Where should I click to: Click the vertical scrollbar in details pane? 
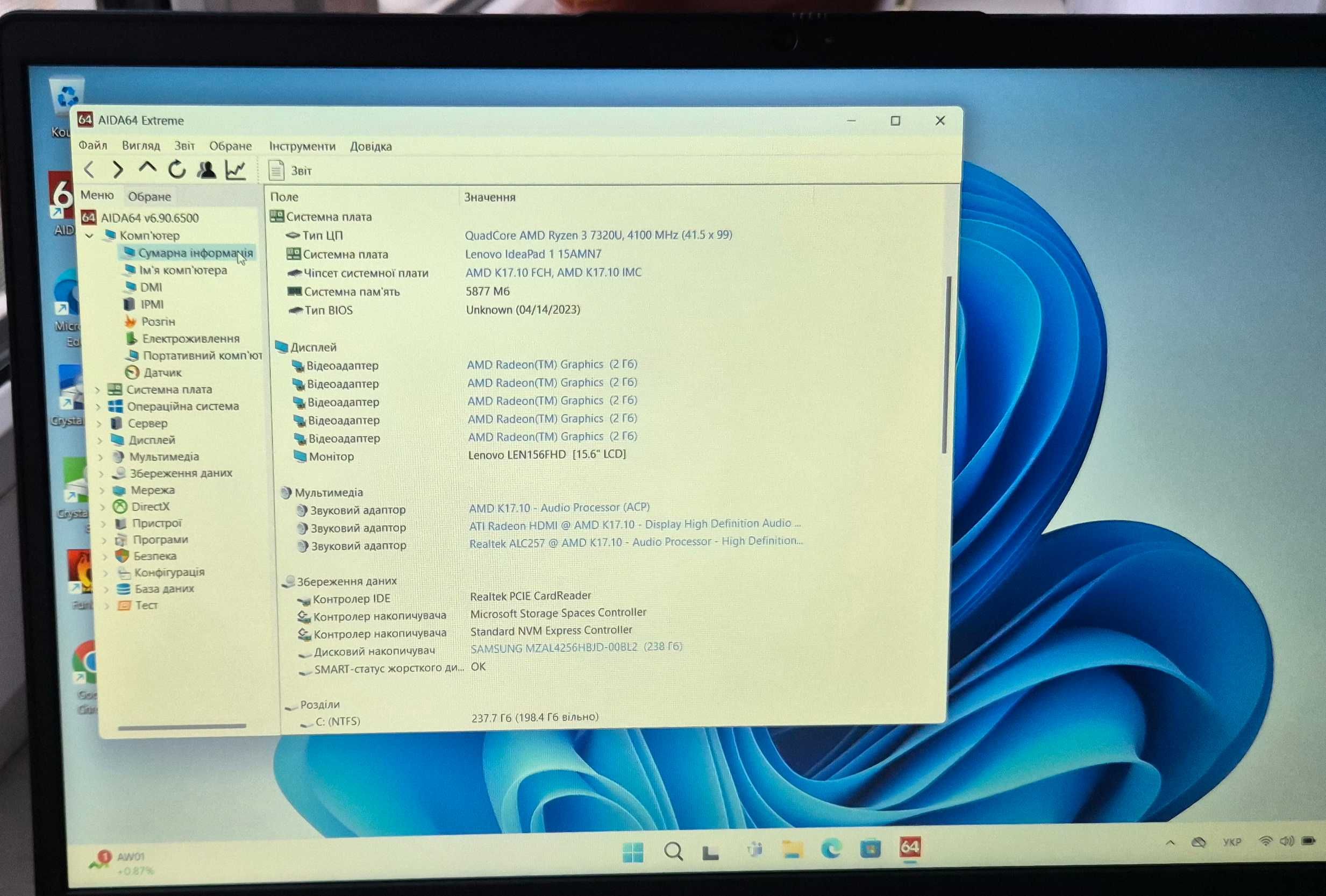[946, 365]
